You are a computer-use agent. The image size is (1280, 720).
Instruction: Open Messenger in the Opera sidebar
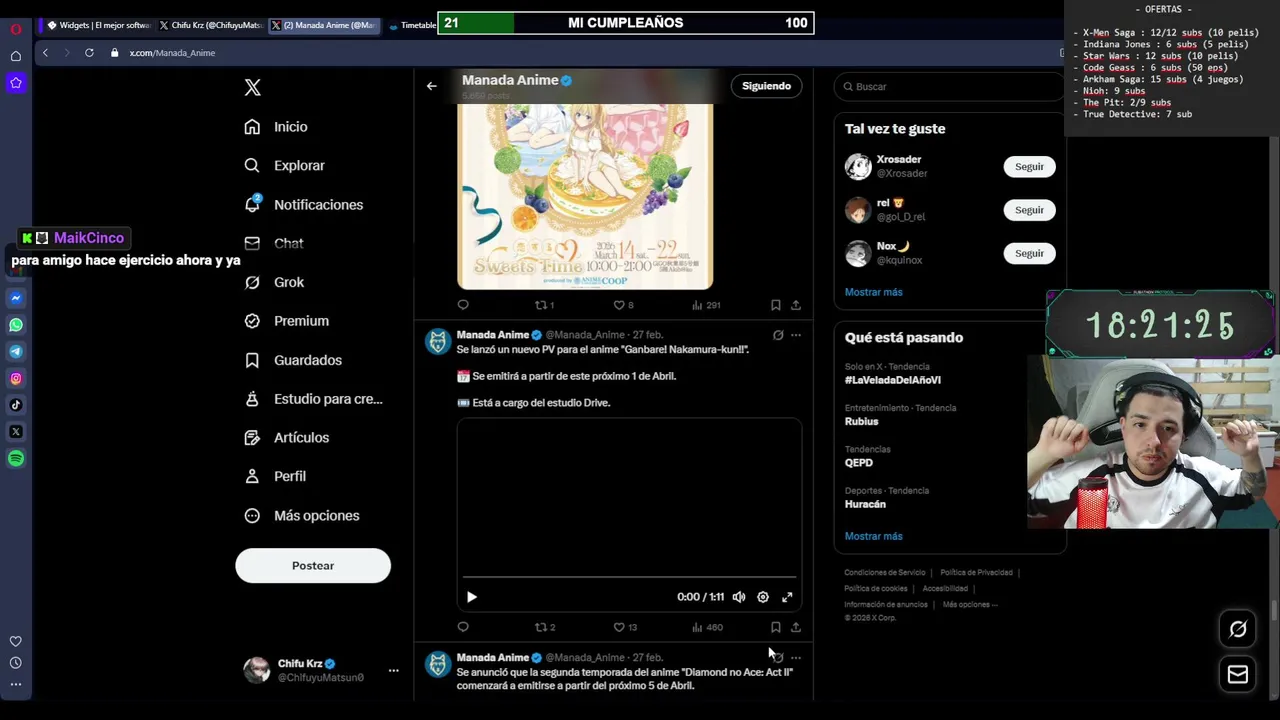[16, 298]
